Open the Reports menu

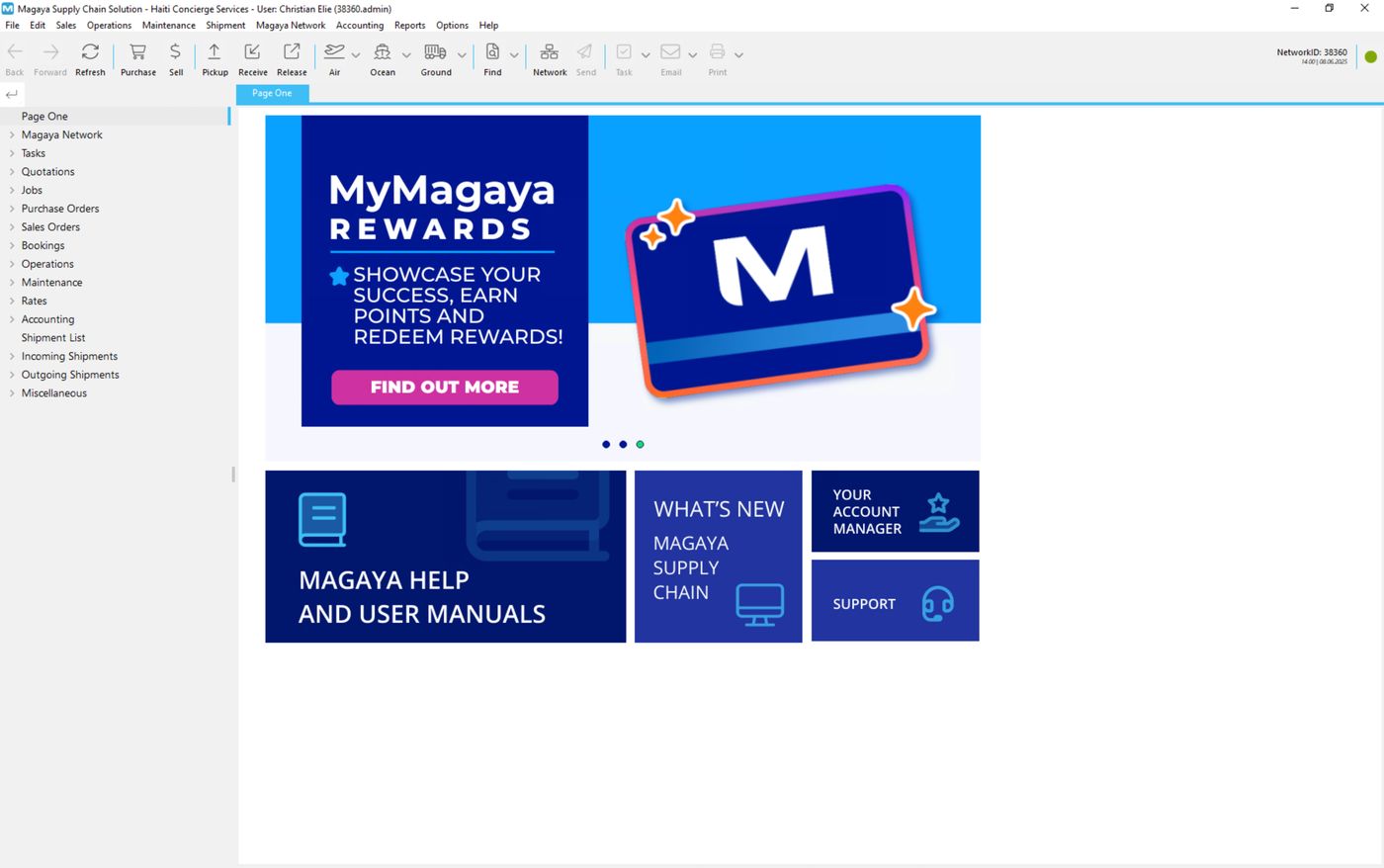[x=409, y=26]
